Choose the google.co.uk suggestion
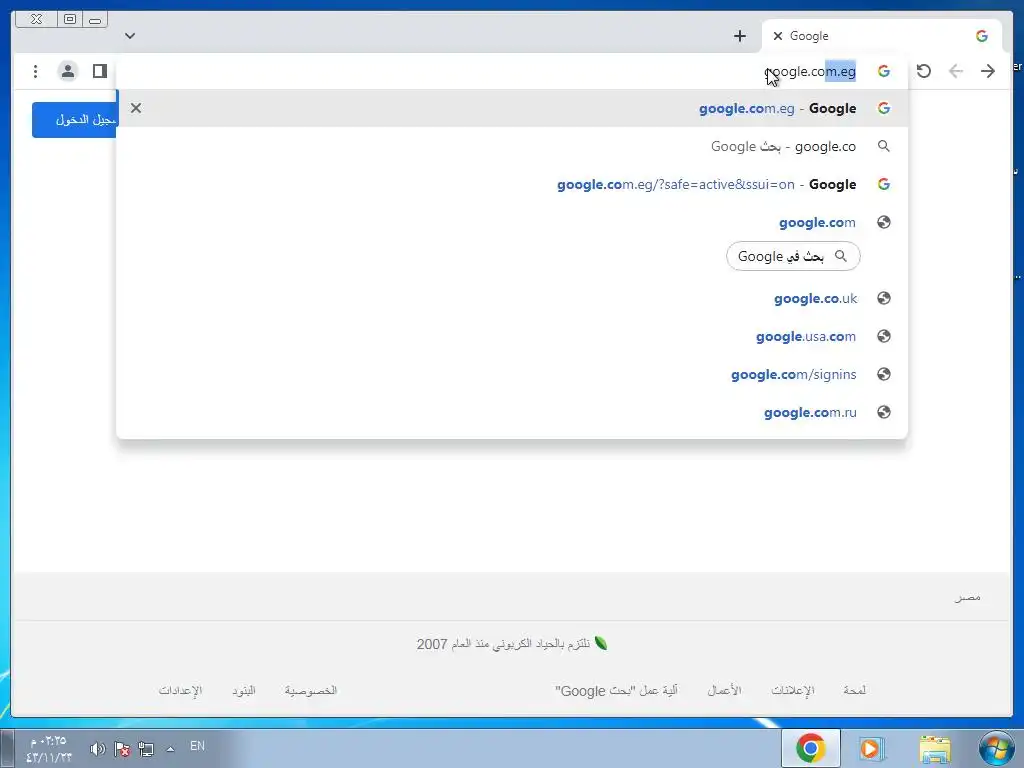The width and height of the screenshot is (1024, 768). pos(512,298)
